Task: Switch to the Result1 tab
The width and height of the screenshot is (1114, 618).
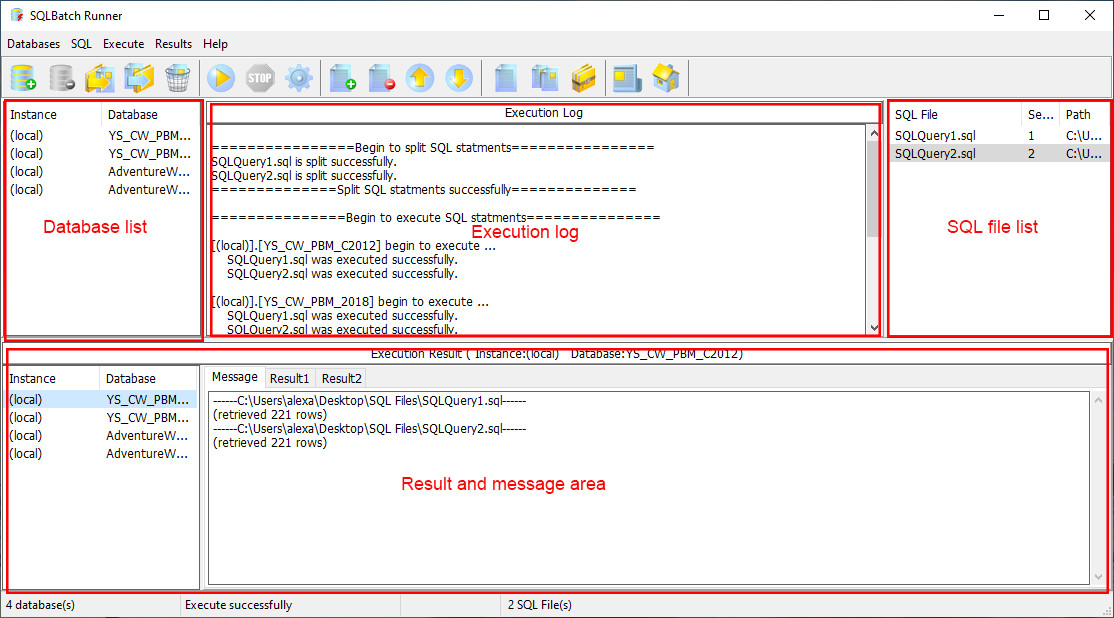Action: [x=289, y=379]
